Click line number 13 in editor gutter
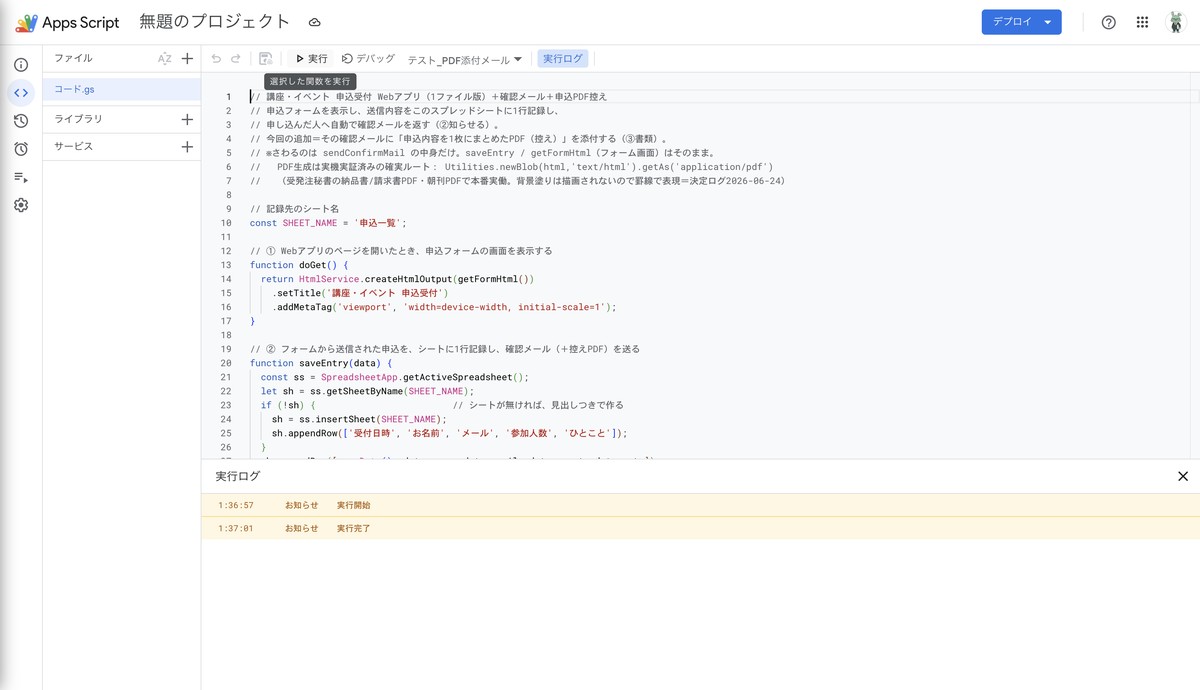1200x690 pixels. click(227, 265)
